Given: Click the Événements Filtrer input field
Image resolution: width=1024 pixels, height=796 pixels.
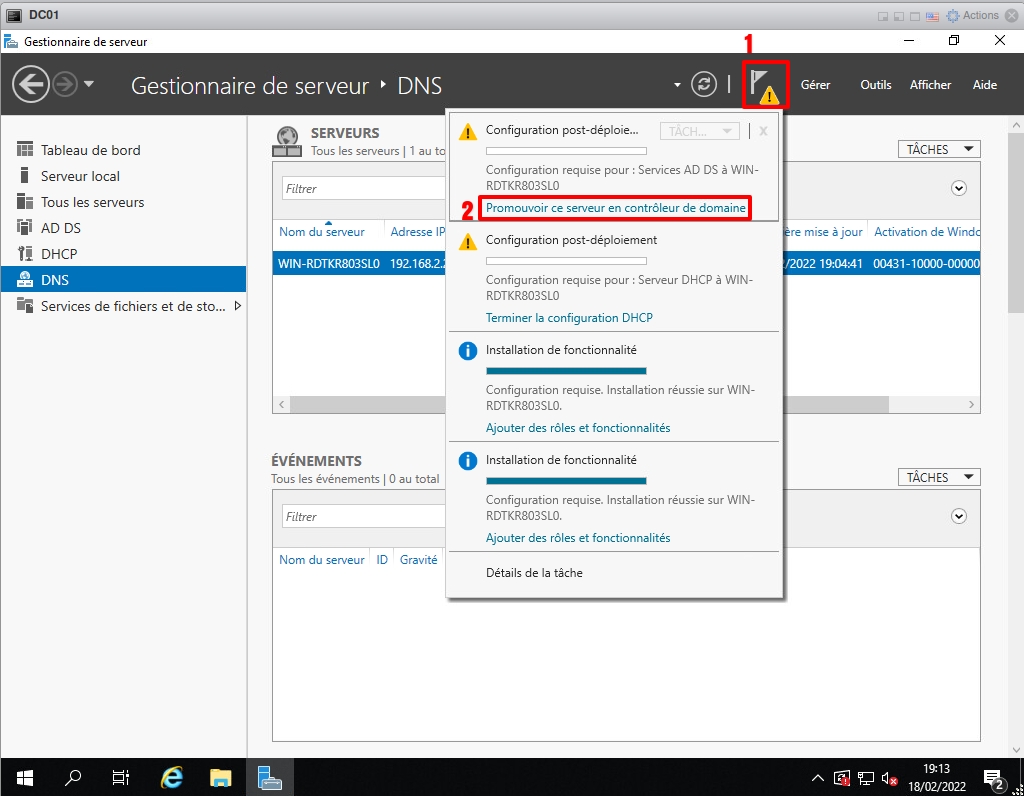Looking at the screenshot, I should click(362, 517).
